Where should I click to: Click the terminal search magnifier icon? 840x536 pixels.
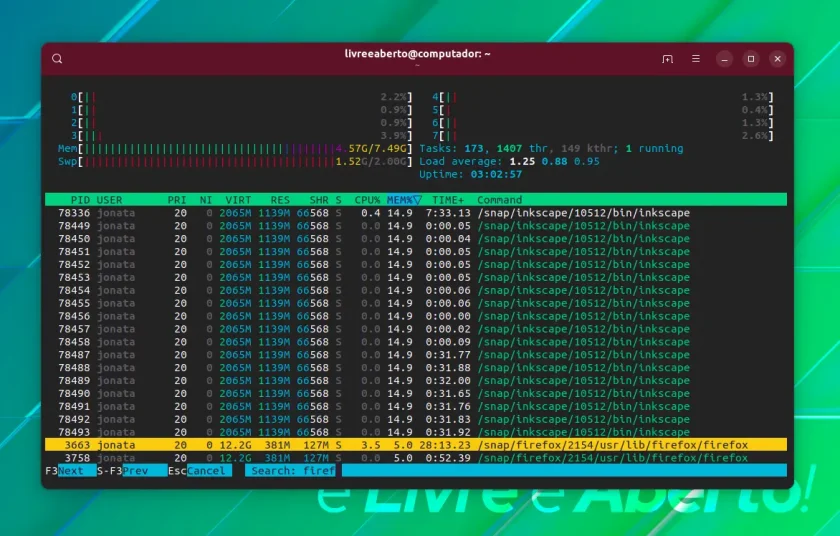point(57,59)
